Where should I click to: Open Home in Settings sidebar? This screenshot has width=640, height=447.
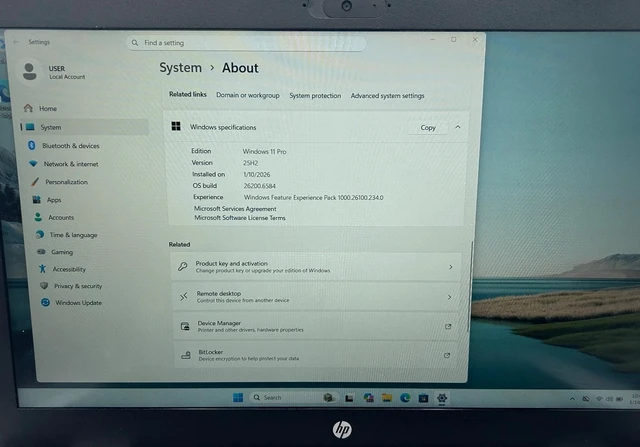click(x=48, y=109)
